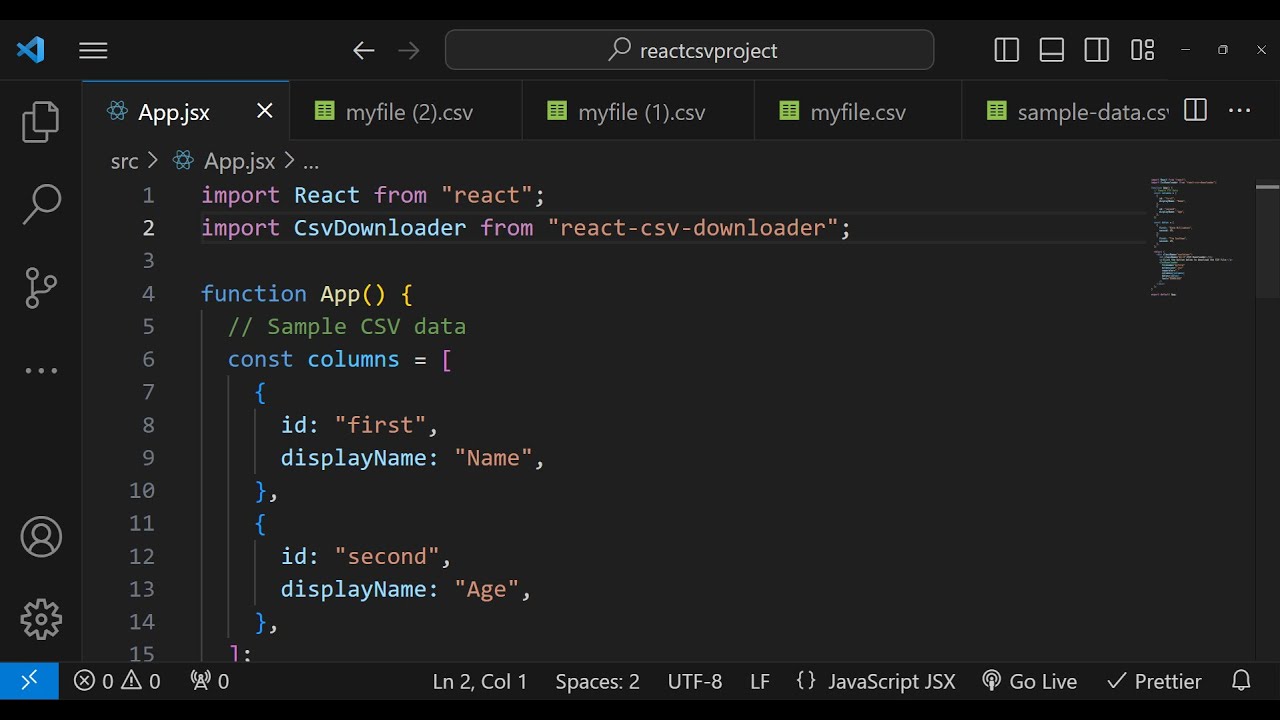Toggle the Primary Side Bar layout button
This screenshot has height=720, width=1280.
coord(1007,50)
